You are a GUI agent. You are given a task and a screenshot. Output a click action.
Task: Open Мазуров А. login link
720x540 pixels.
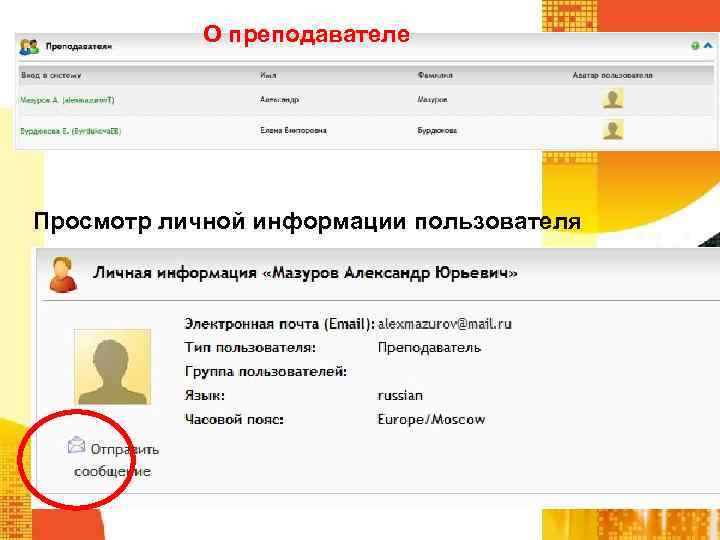68,100
